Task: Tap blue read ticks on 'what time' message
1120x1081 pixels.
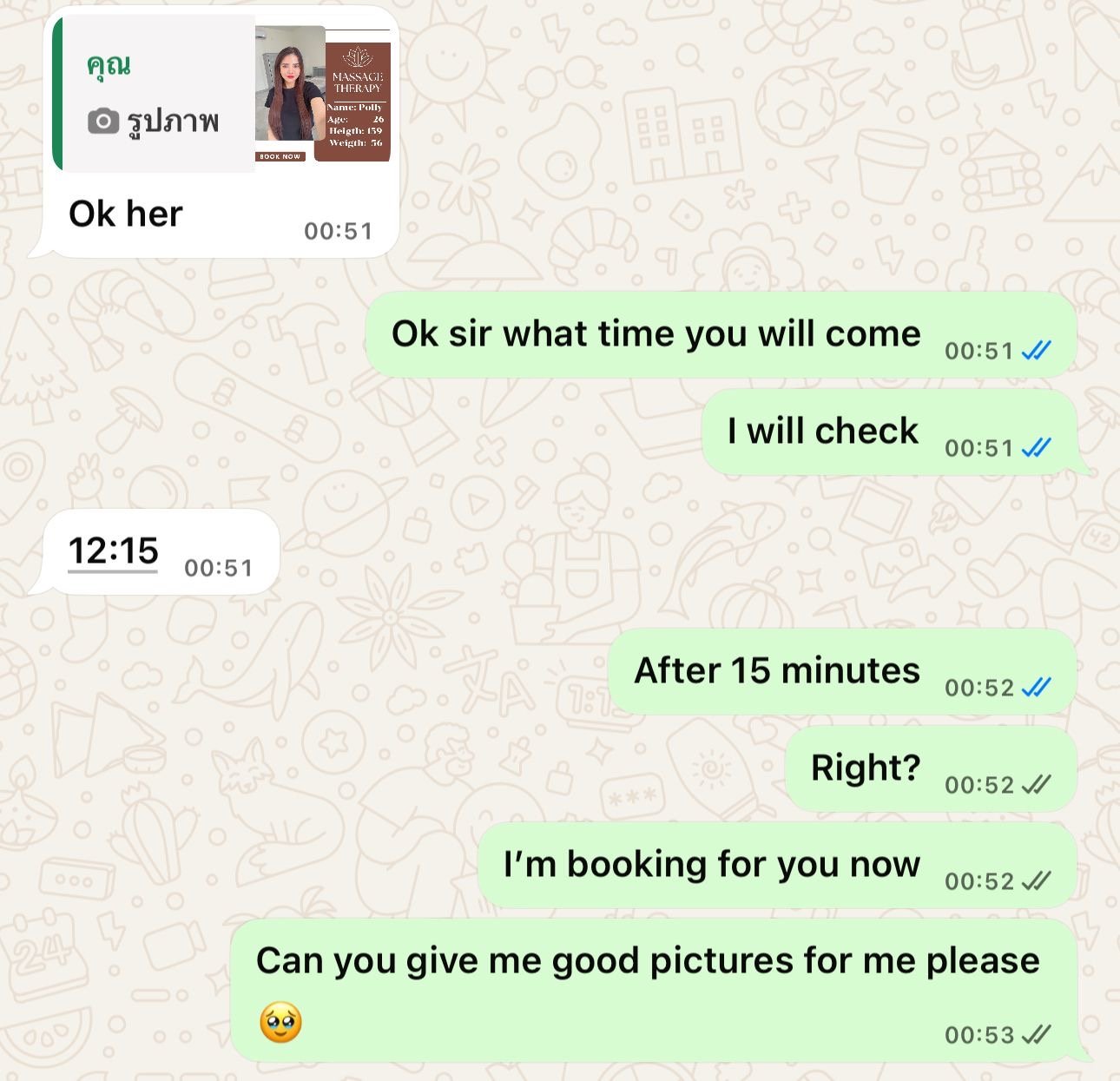Action: coord(1036,351)
